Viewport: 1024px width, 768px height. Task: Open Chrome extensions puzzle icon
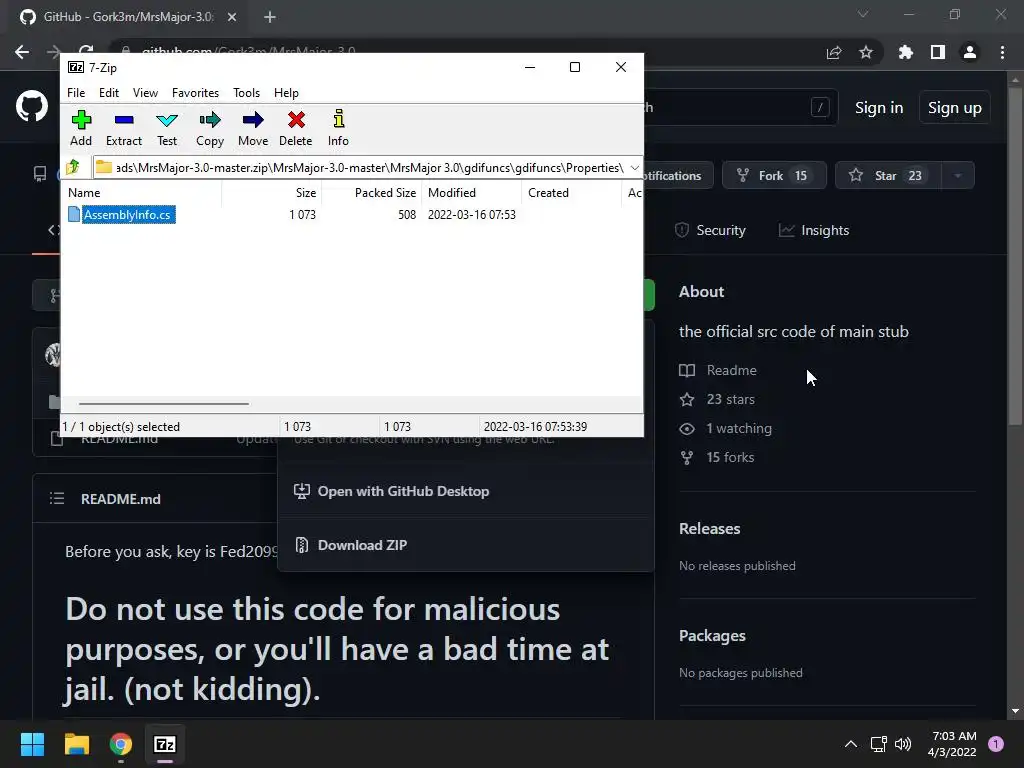pos(905,52)
